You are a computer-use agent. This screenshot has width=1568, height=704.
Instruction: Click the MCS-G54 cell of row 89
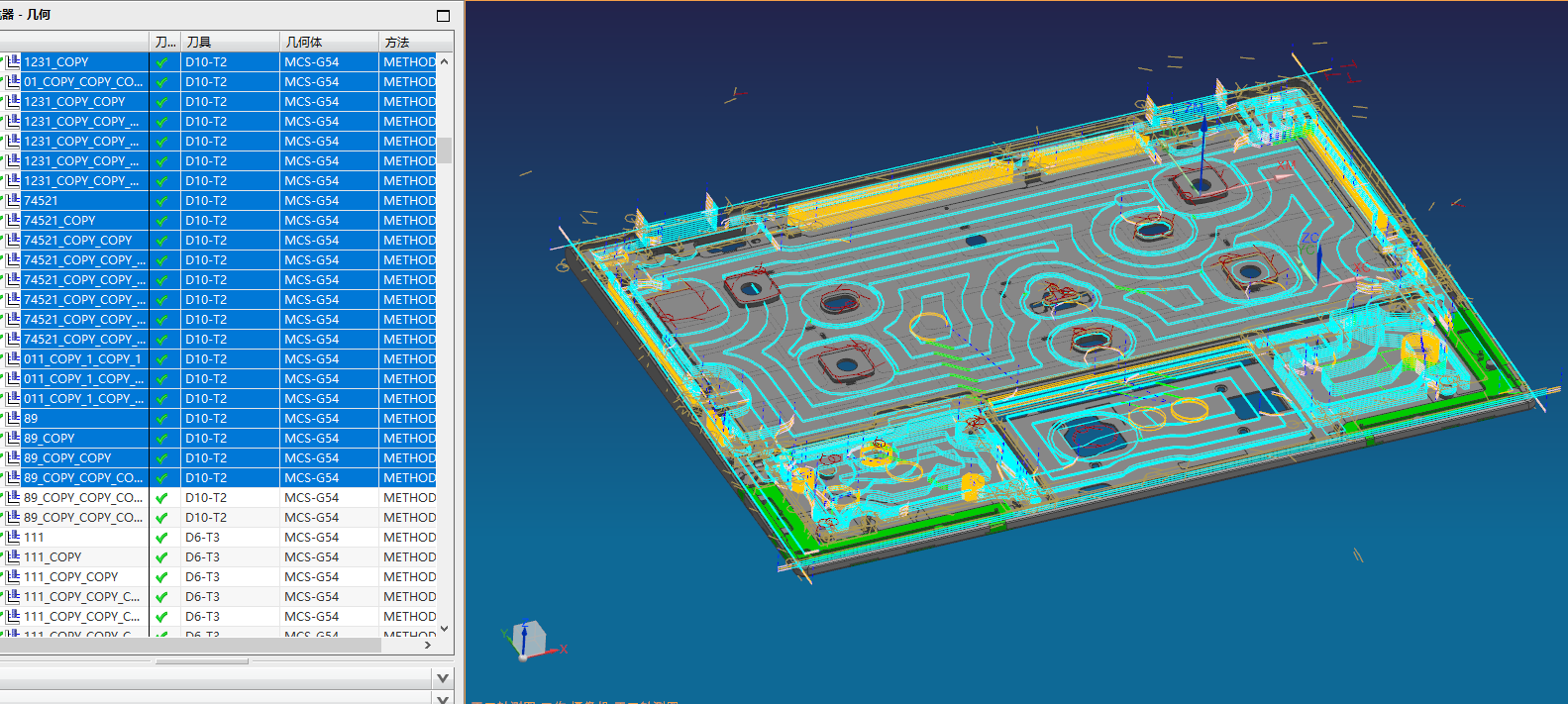point(329,418)
